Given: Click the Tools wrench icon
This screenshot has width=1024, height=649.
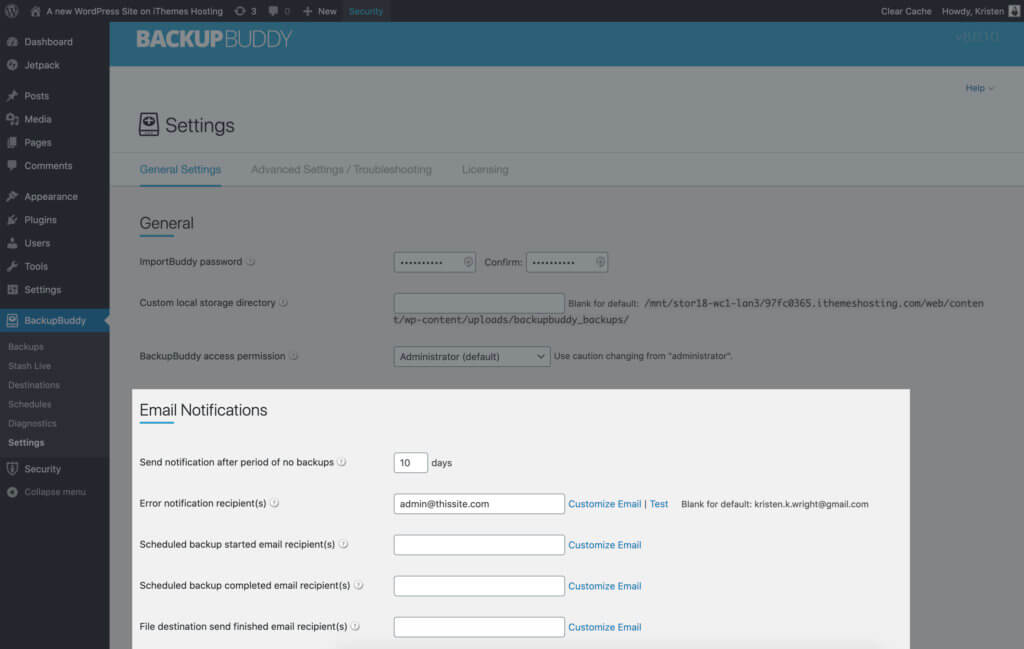Looking at the screenshot, I should pos(12,266).
